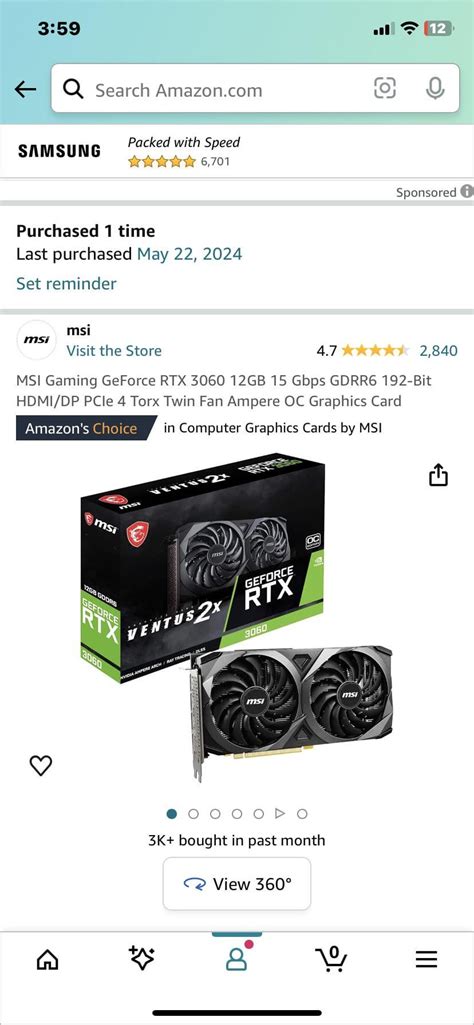Viewport: 474px width, 1025px height.
Task: Open the hamburger menu icon
Action: [426, 959]
